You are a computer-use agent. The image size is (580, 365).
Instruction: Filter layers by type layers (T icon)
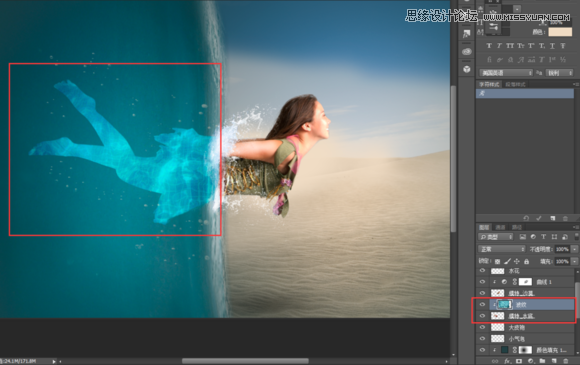[543, 237]
